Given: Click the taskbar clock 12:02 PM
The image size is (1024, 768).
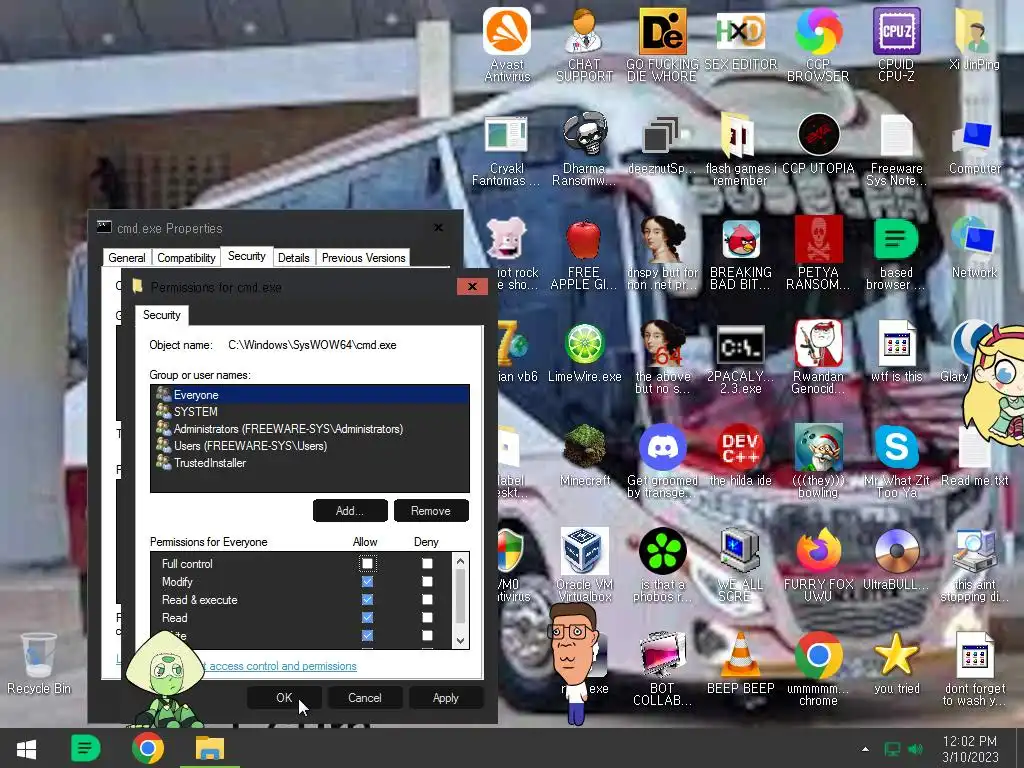Looking at the screenshot, I should (969, 748).
